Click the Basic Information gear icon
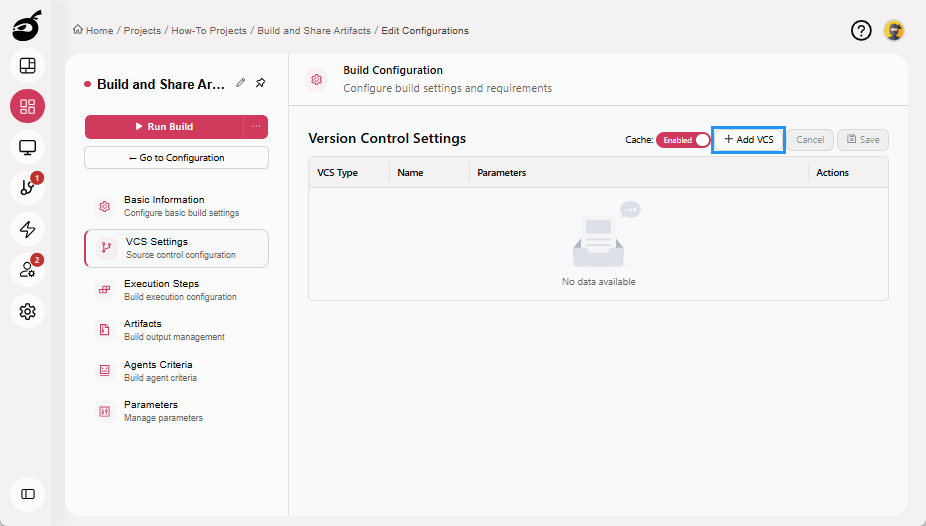The image size is (926, 526). tap(105, 207)
